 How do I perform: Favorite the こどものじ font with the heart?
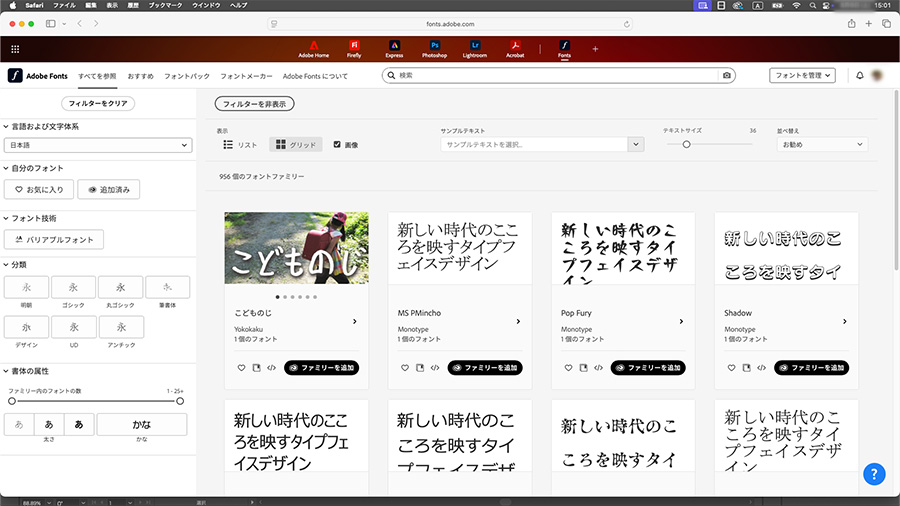coord(241,368)
